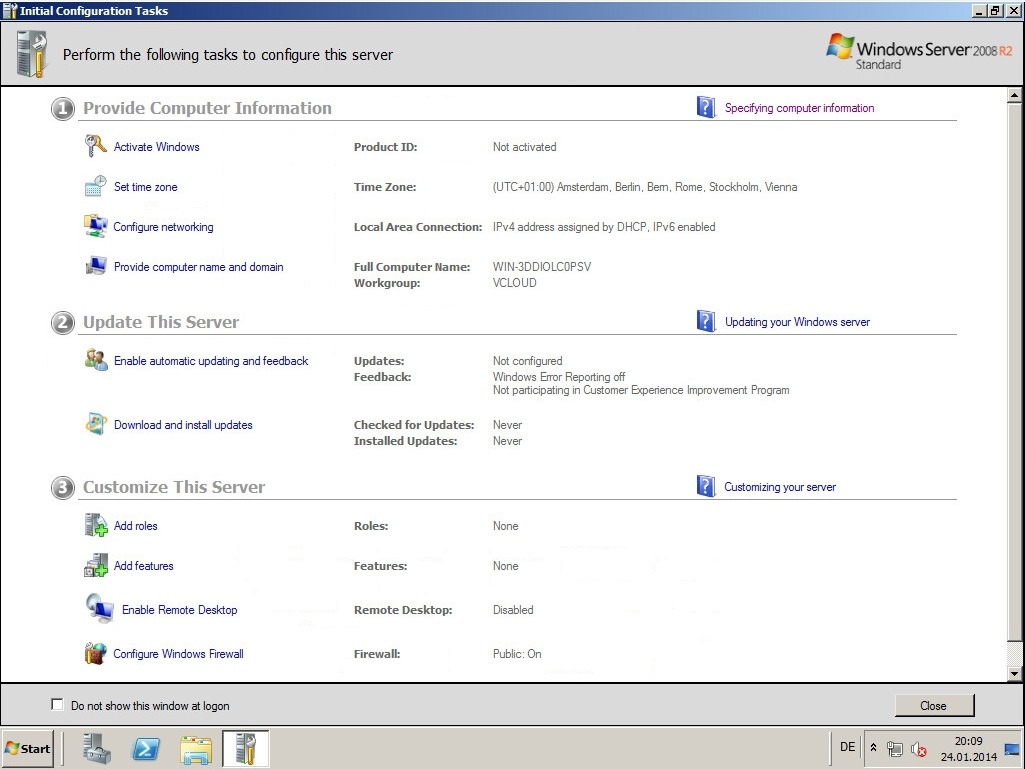Open the Configure networking link
This screenshot has height=769, width=1025.
click(163, 227)
